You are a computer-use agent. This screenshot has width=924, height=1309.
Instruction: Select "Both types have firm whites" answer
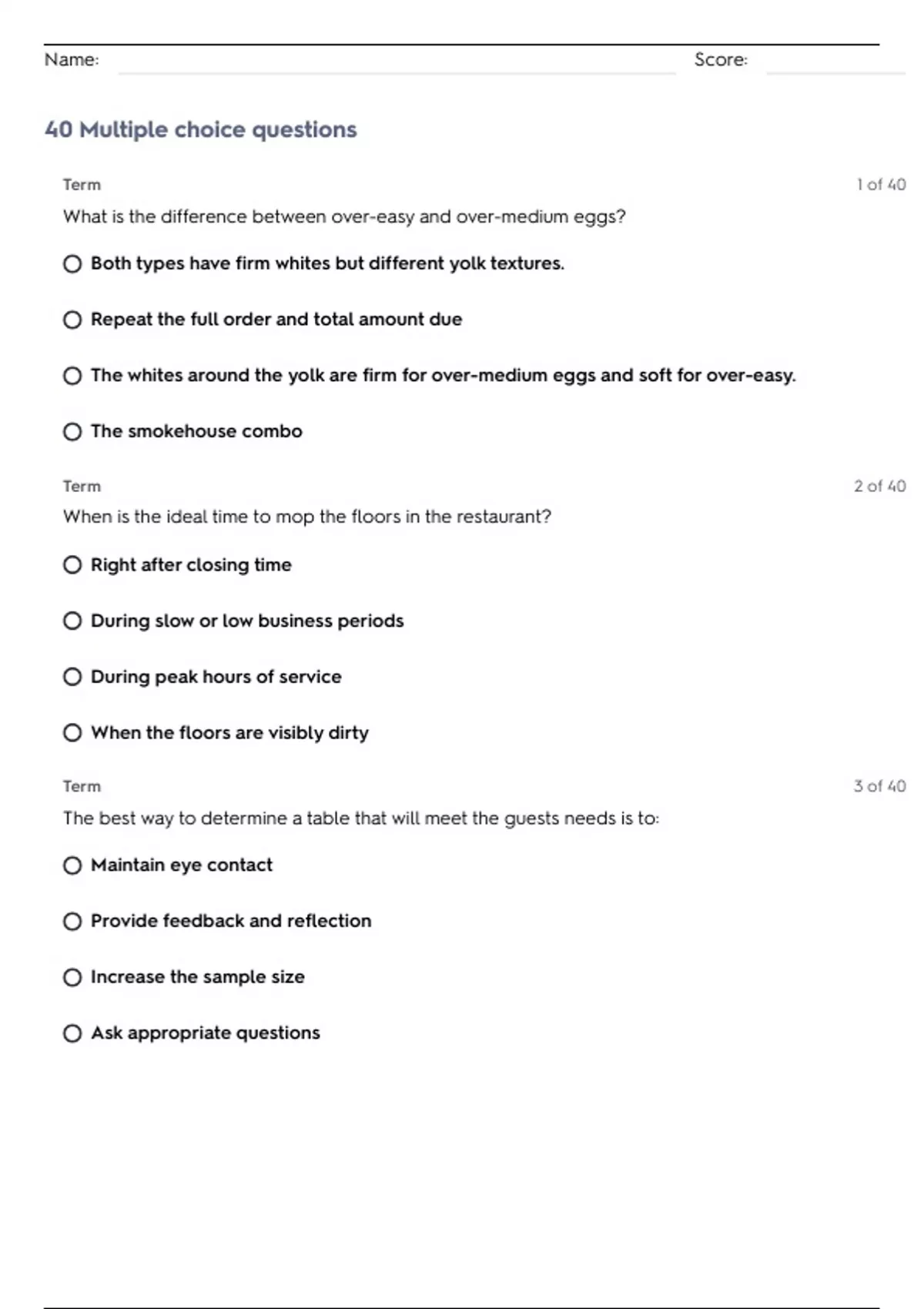click(72, 264)
